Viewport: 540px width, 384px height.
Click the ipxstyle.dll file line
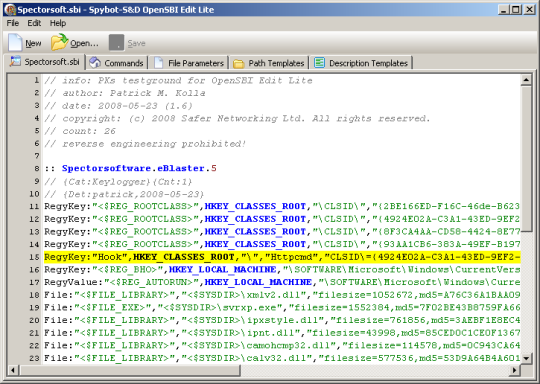coord(282,320)
